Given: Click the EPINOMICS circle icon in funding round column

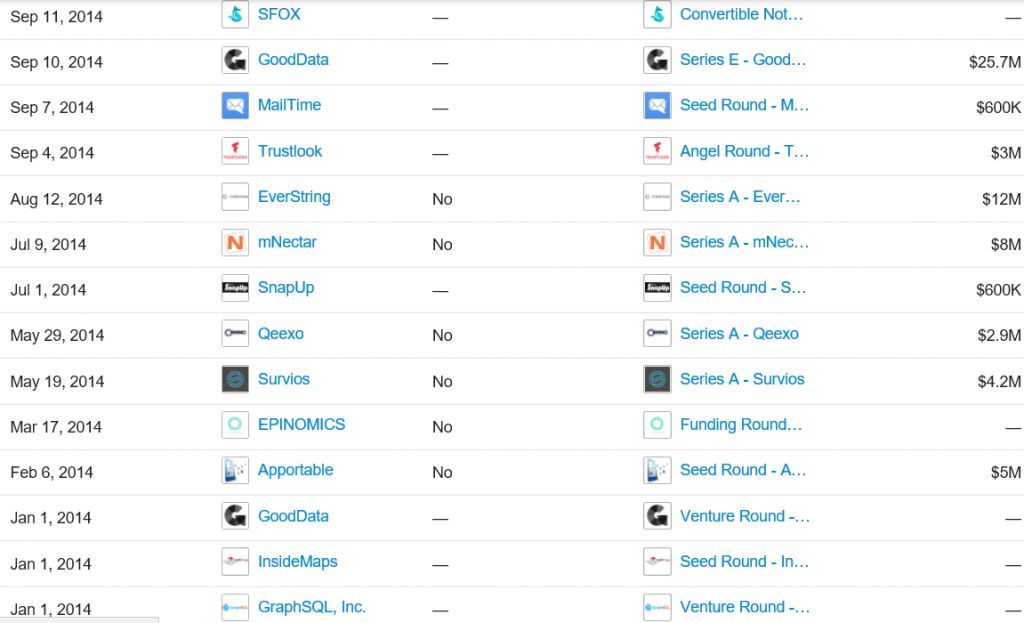Looking at the screenshot, I should coord(657,424).
